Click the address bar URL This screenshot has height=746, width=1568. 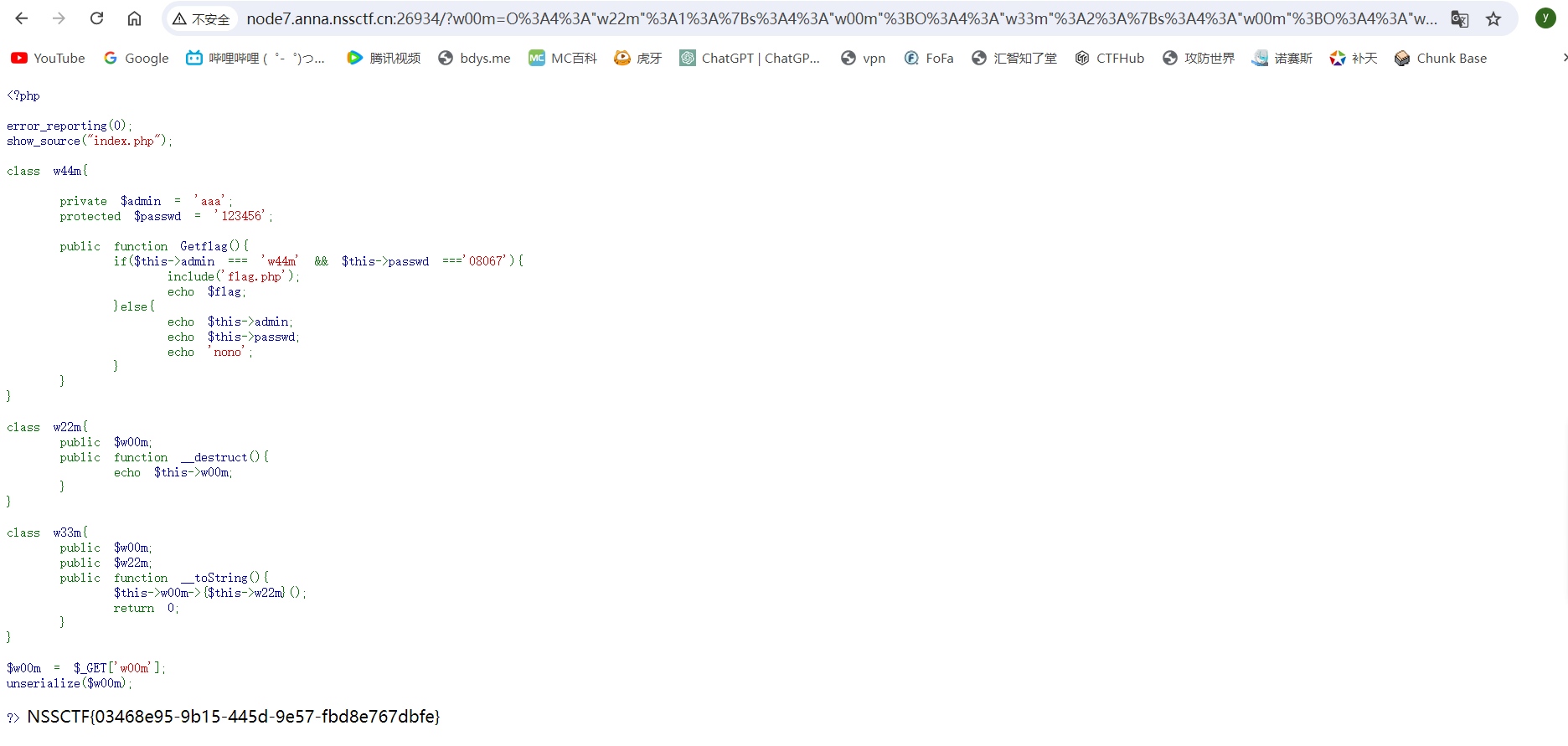pyautogui.click(x=841, y=18)
